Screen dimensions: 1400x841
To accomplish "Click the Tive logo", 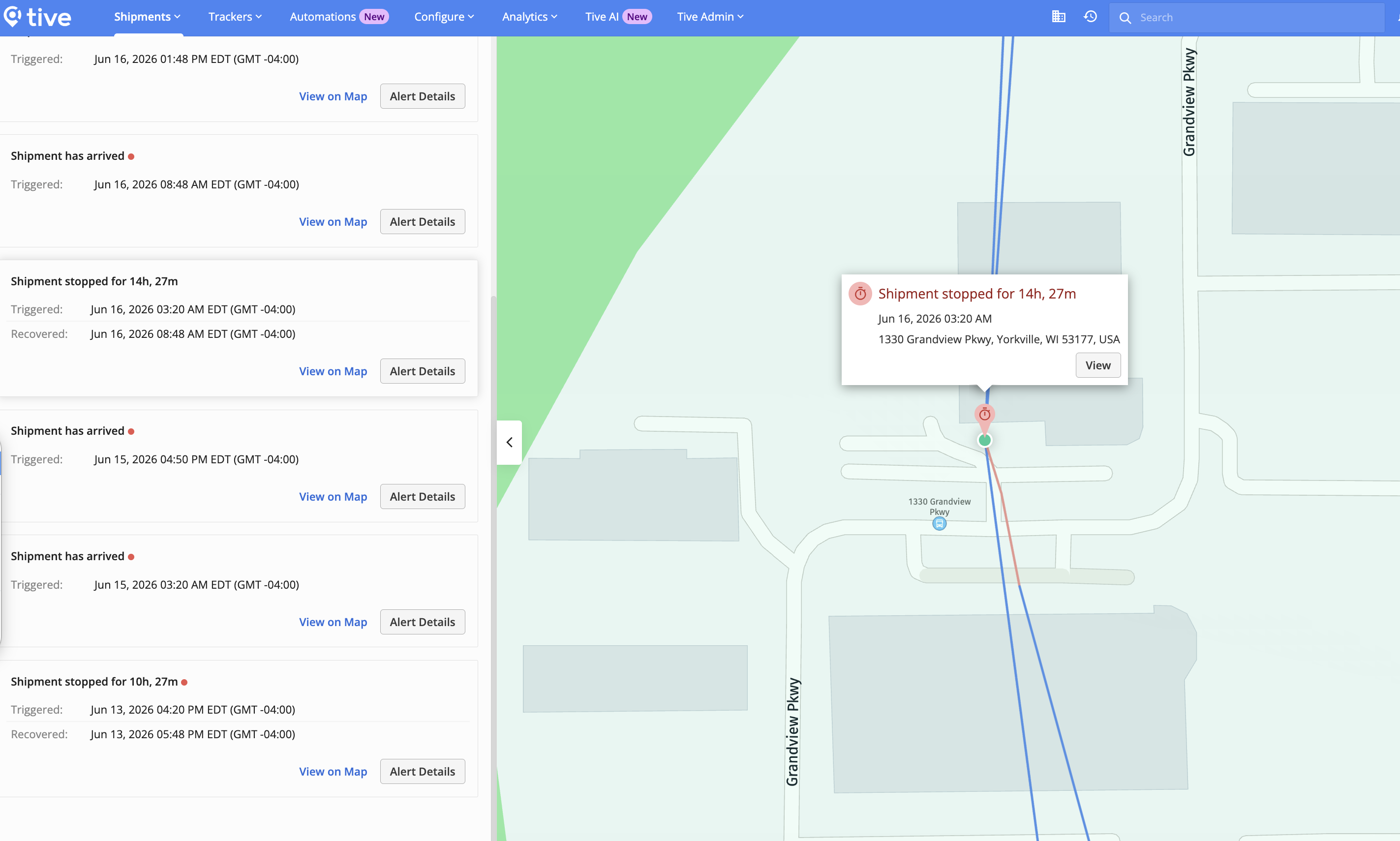I will (37, 17).
